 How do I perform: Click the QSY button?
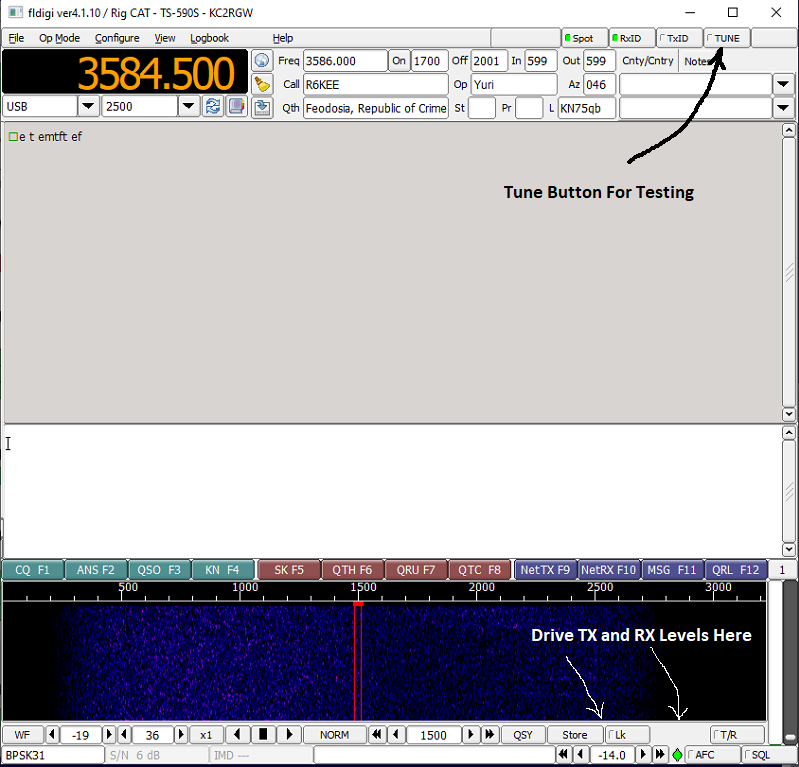(523, 735)
